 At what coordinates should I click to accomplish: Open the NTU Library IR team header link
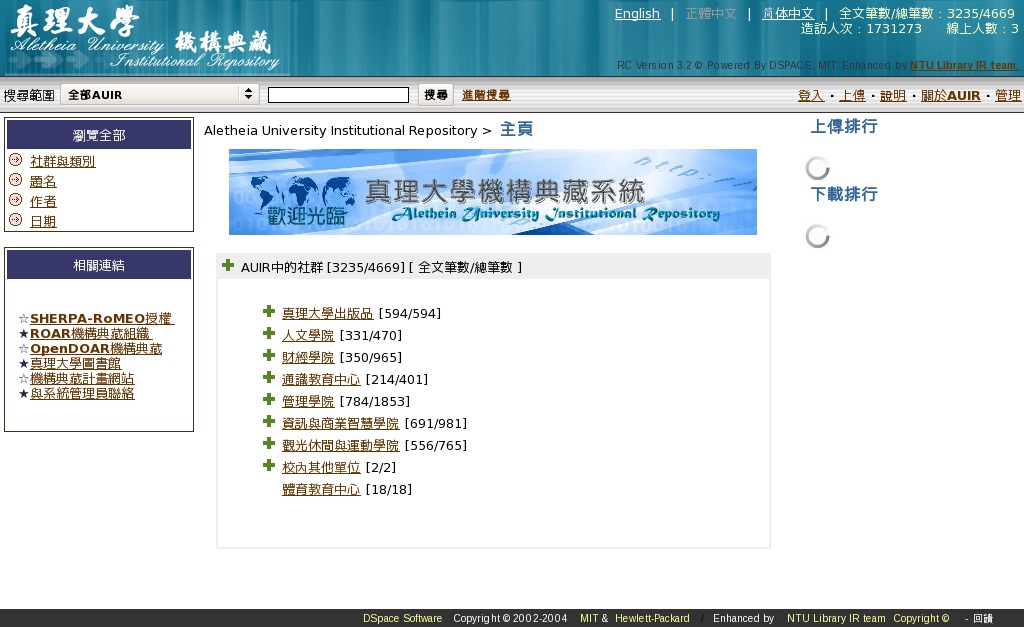tap(964, 65)
